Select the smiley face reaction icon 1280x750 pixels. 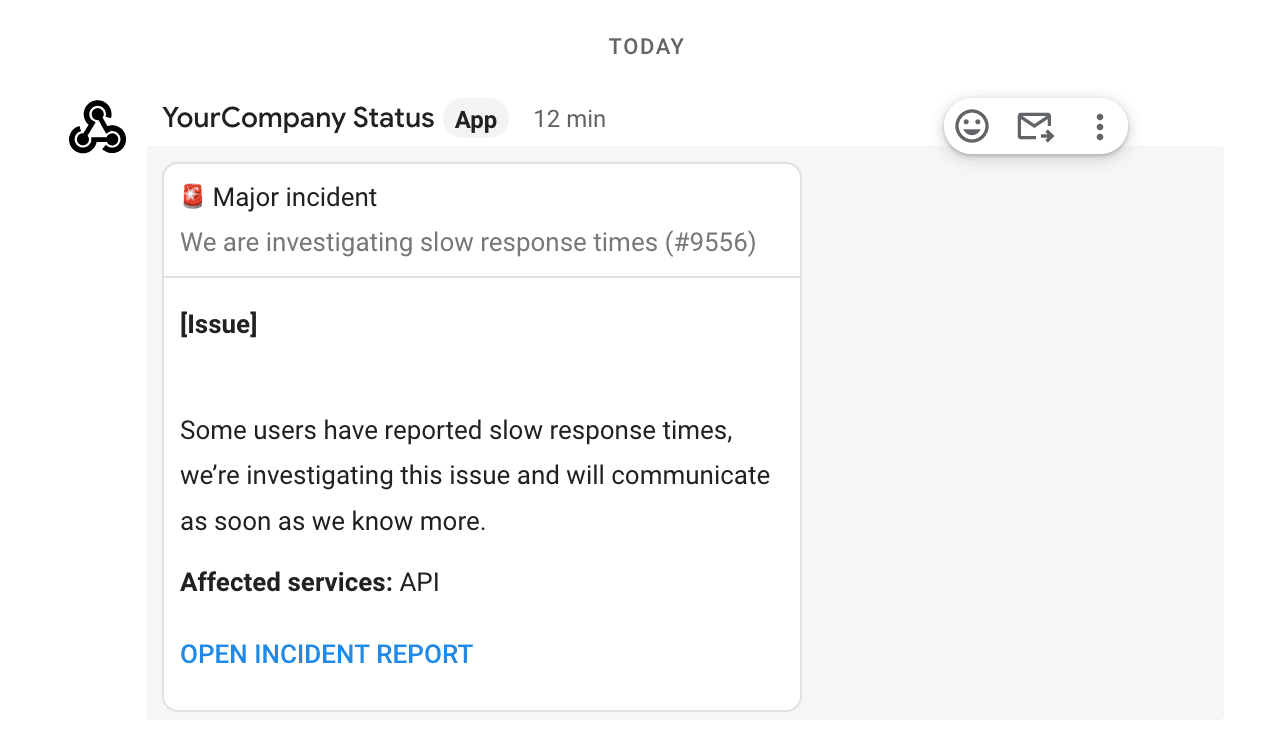[x=971, y=126]
